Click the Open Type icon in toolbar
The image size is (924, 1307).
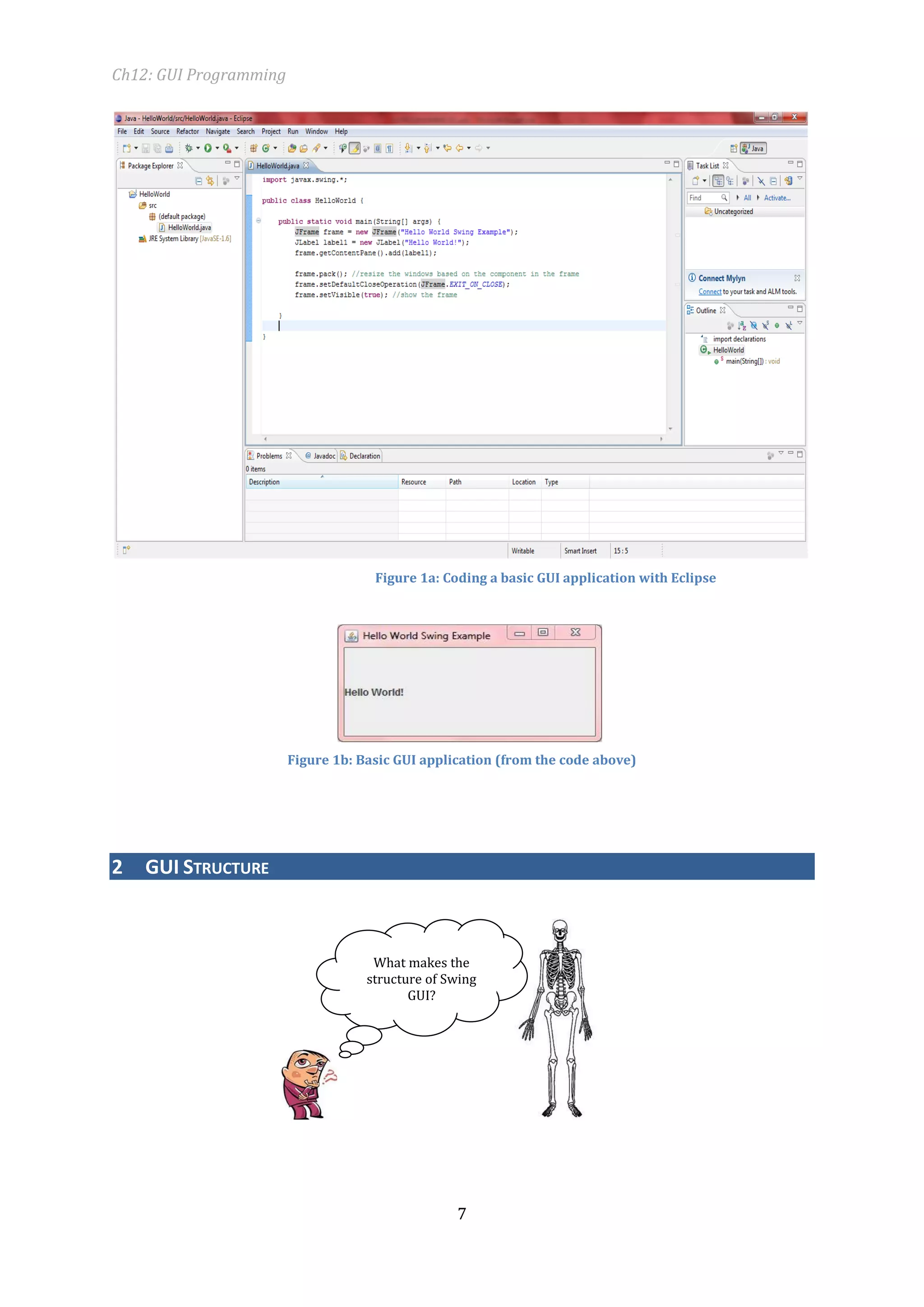click(x=292, y=148)
